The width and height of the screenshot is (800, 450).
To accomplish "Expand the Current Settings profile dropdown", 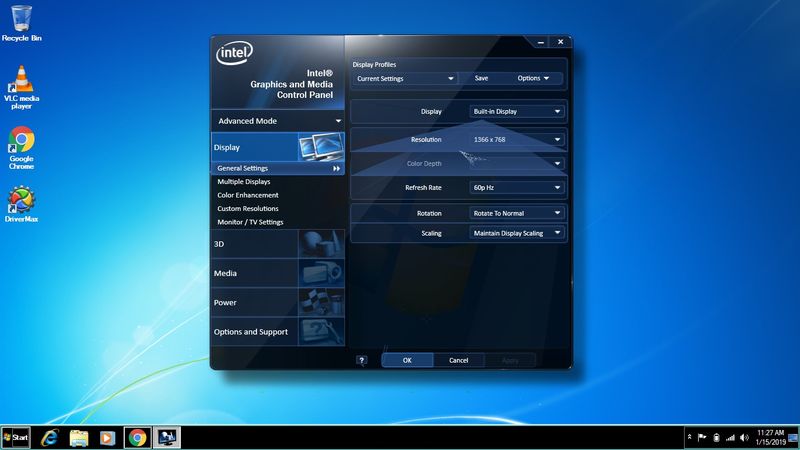I will [x=405, y=79].
